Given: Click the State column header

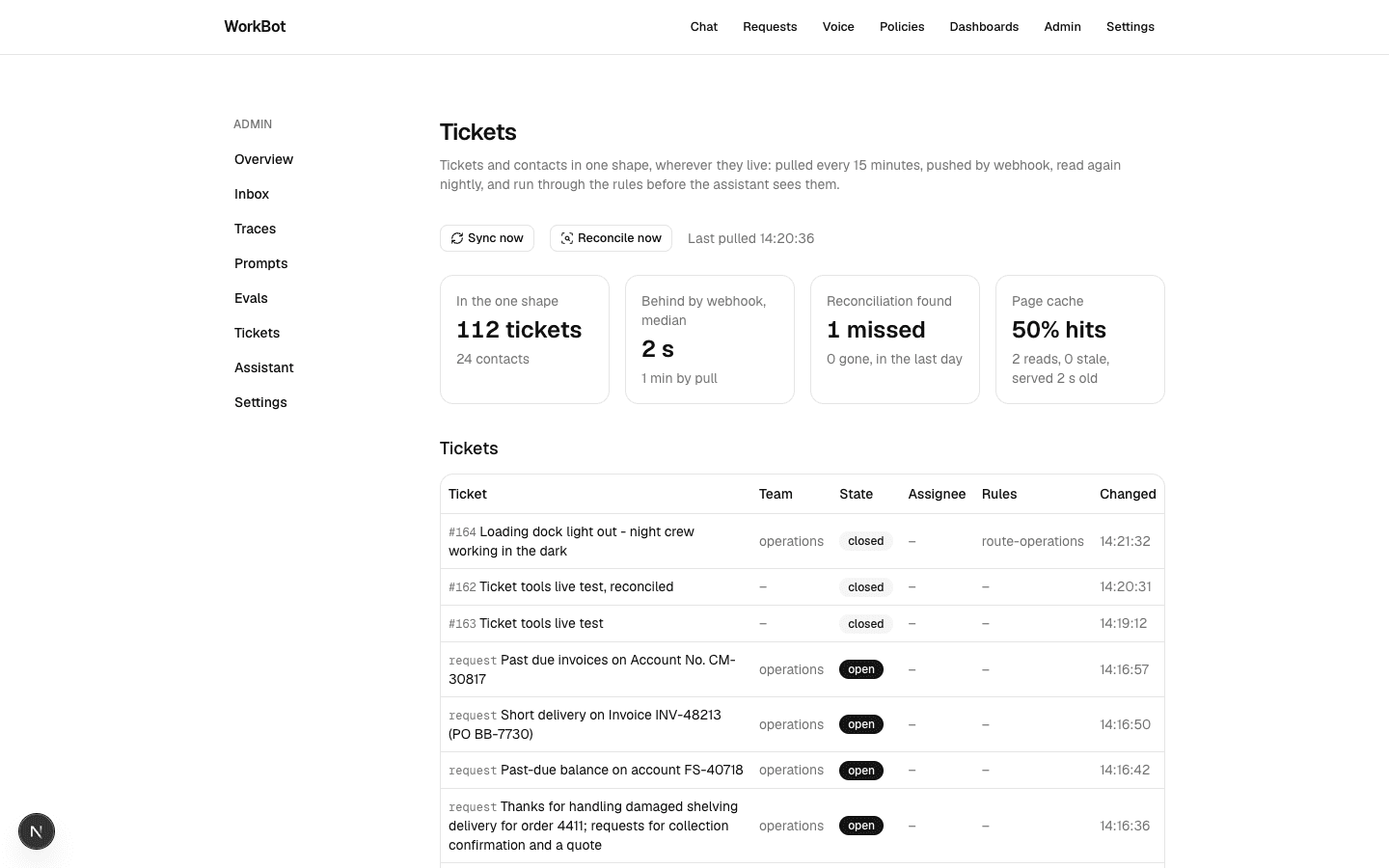Looking at the screenshot, I should point(856,494).
